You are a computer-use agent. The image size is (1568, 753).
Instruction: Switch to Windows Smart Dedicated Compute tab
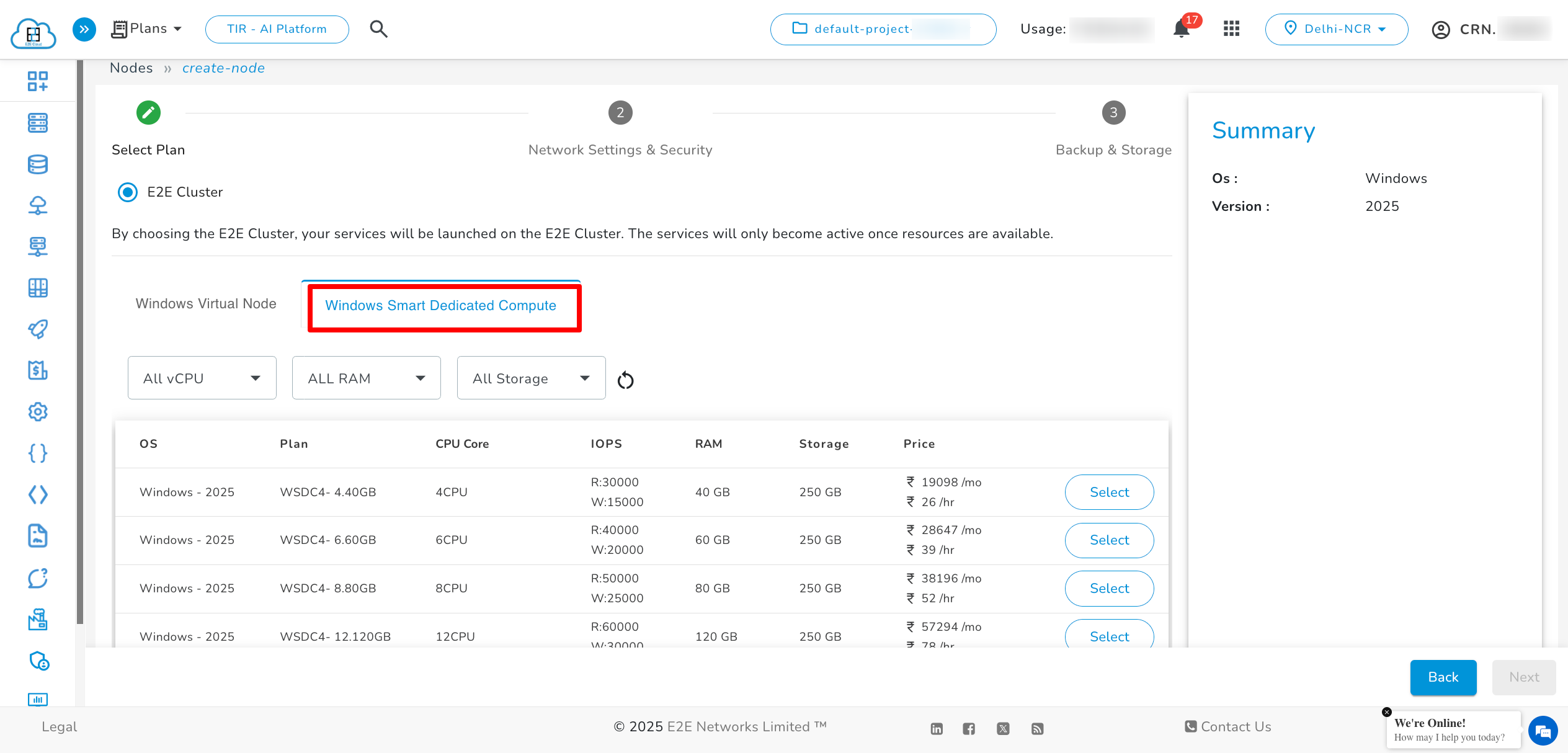[x=441, y=306]
